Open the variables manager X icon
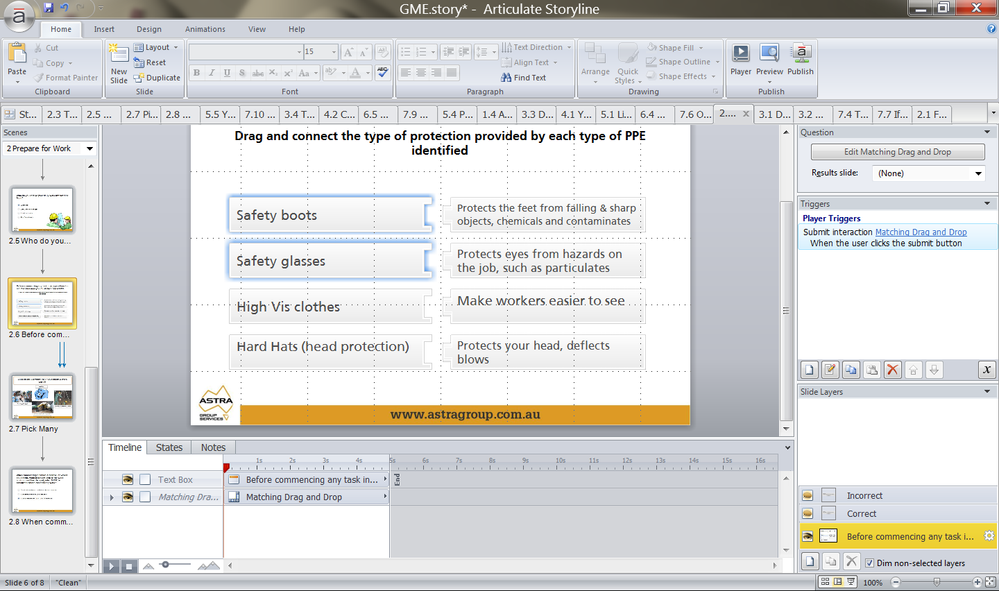 [986, 370]
